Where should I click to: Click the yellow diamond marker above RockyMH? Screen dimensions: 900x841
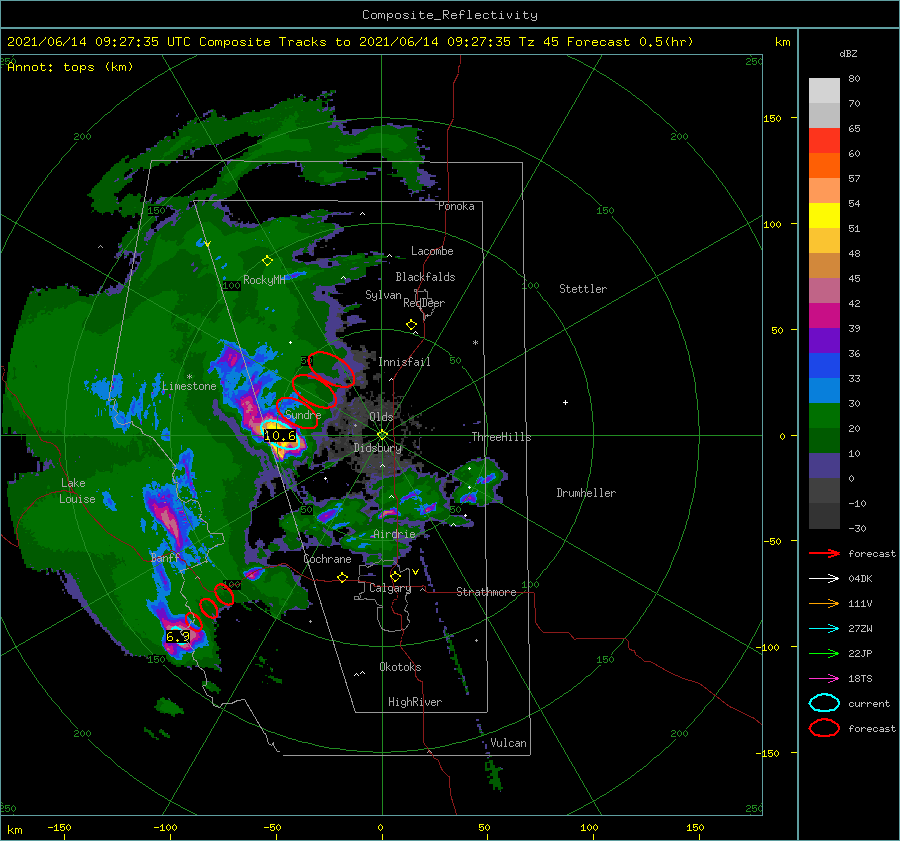[x=267, y=261]
